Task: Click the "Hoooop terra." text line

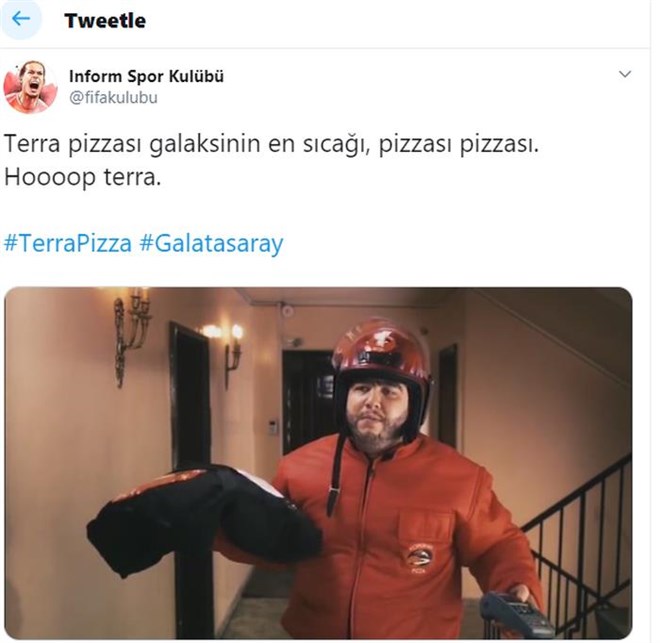Action: tap(83, 177)
